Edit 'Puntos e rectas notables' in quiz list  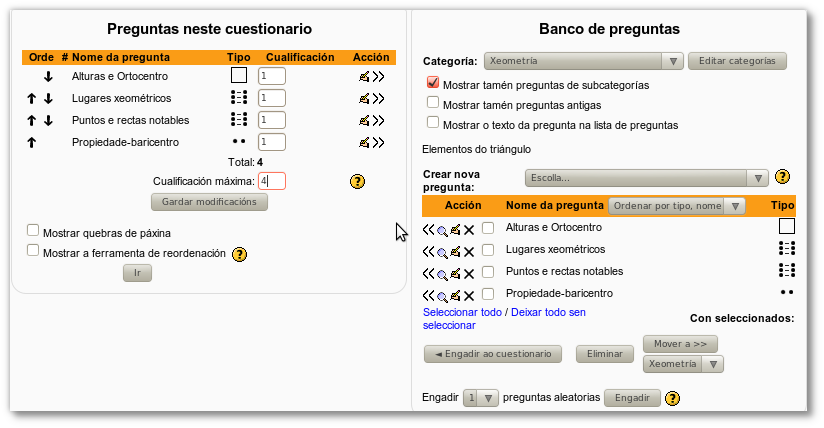pyautogui.click(x=365, y=120)
